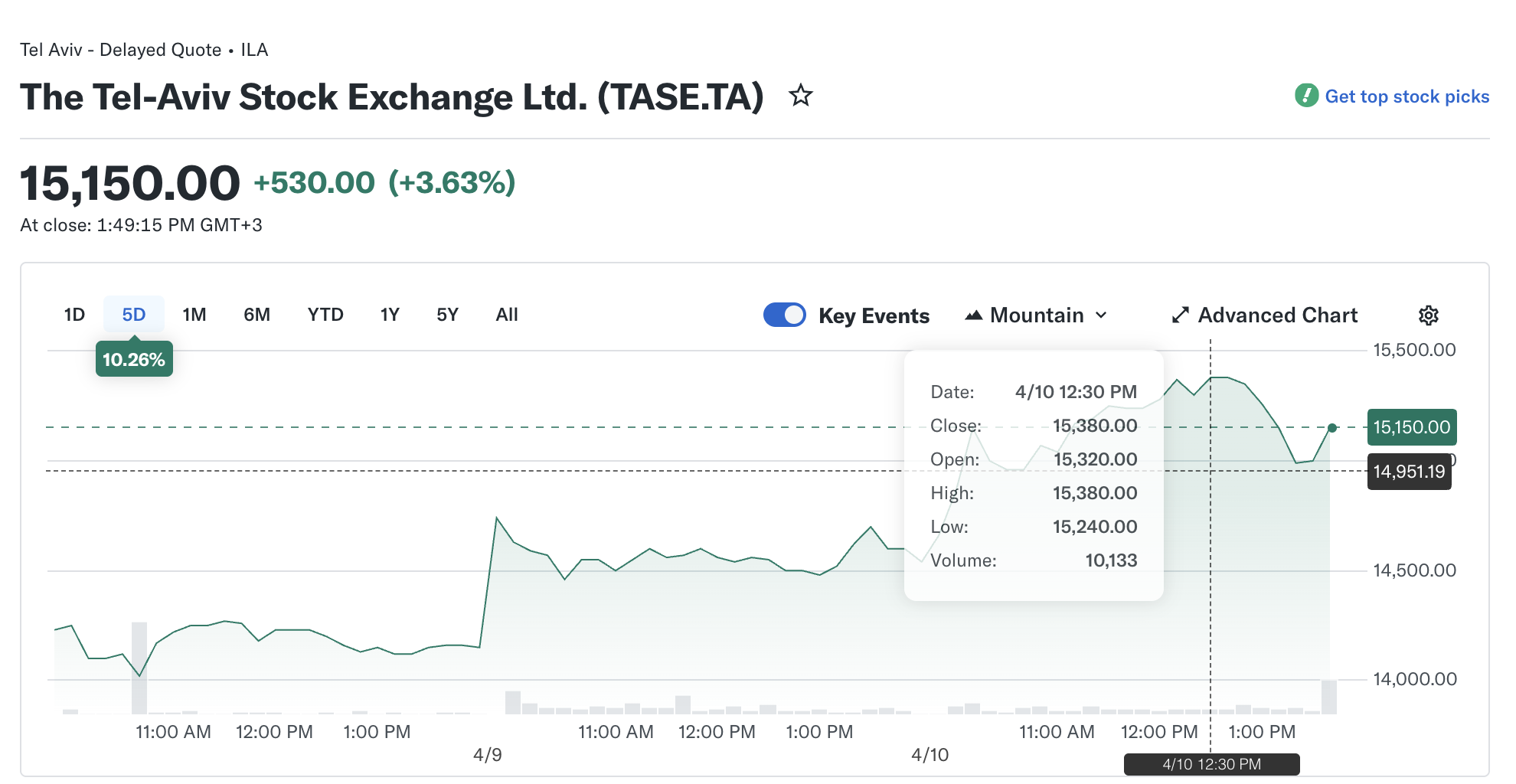Viewport: 1516px width, 784px height.
Task: Show year-to-date YTD chart range
Action: coord(325,315)
